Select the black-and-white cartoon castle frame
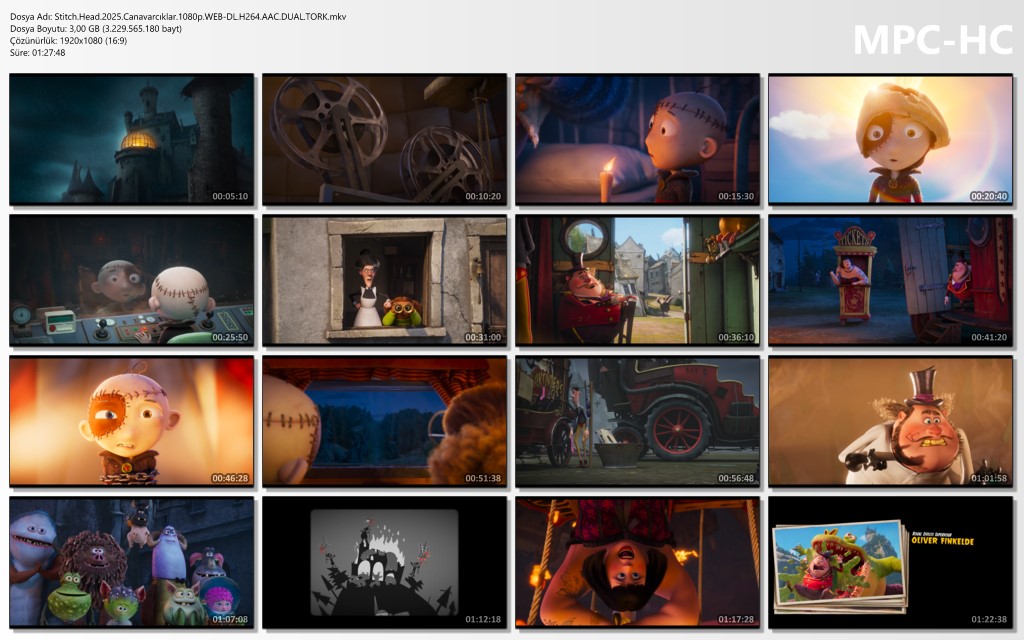The width and height of the screenshot is (1024, 640). click(x=384, y=563)
